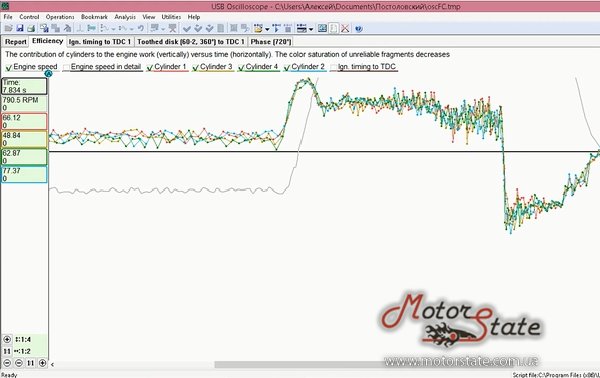Open help with the blue question mark icon
600x378 pixels.
coord(359,29)
